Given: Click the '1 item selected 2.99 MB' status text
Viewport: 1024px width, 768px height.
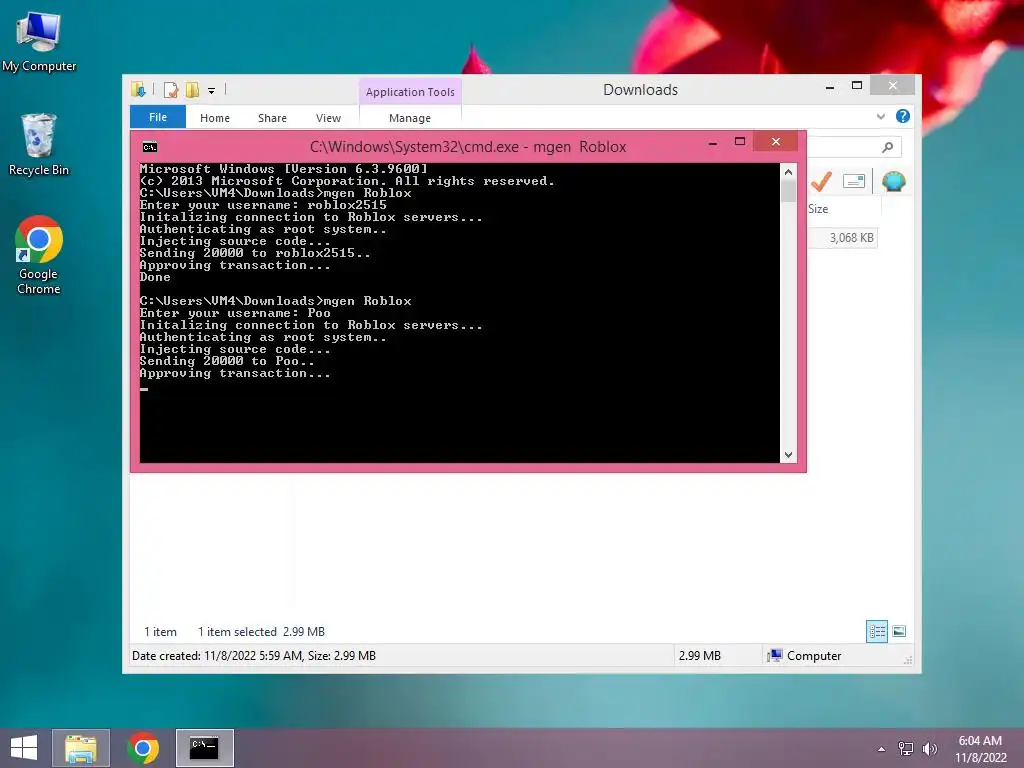Looking at the screenshot, I should (261, 632).
